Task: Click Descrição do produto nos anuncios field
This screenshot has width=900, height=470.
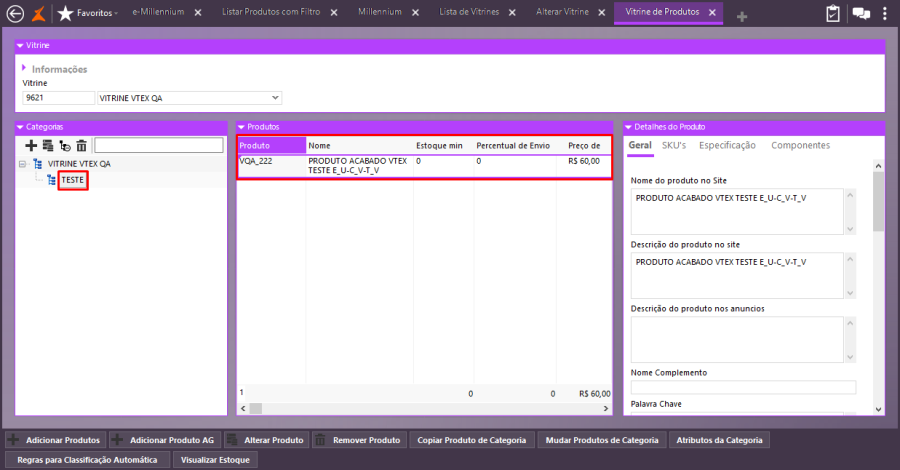Action: pos(738,340)
